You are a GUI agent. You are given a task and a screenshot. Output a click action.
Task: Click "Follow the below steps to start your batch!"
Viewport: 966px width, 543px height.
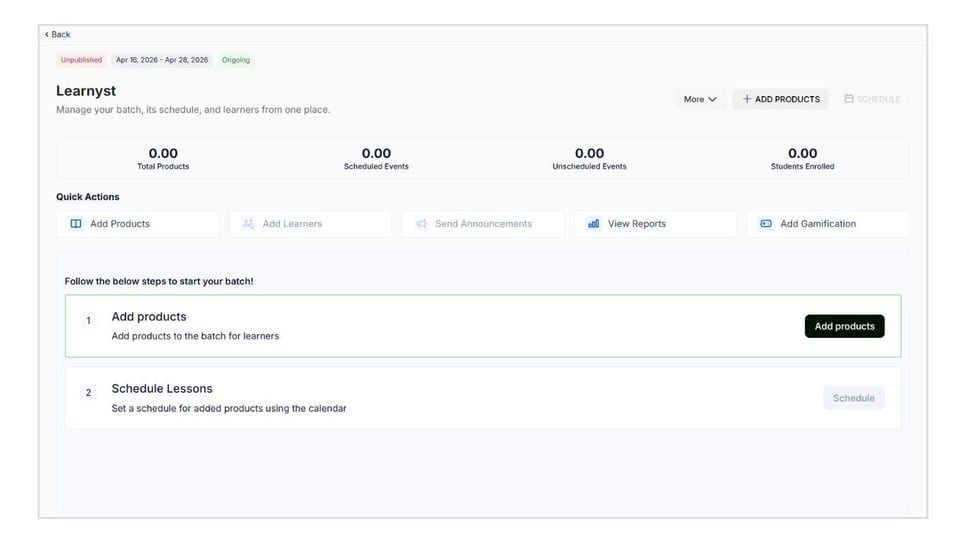click(159, 282)
